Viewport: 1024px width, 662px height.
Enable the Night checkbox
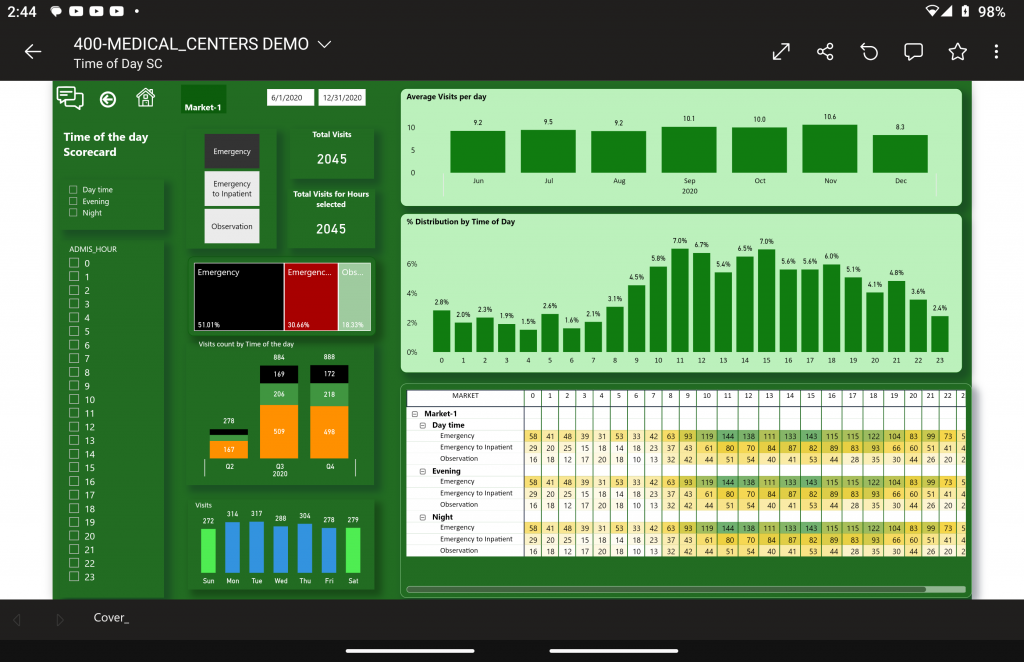[73, 213]
